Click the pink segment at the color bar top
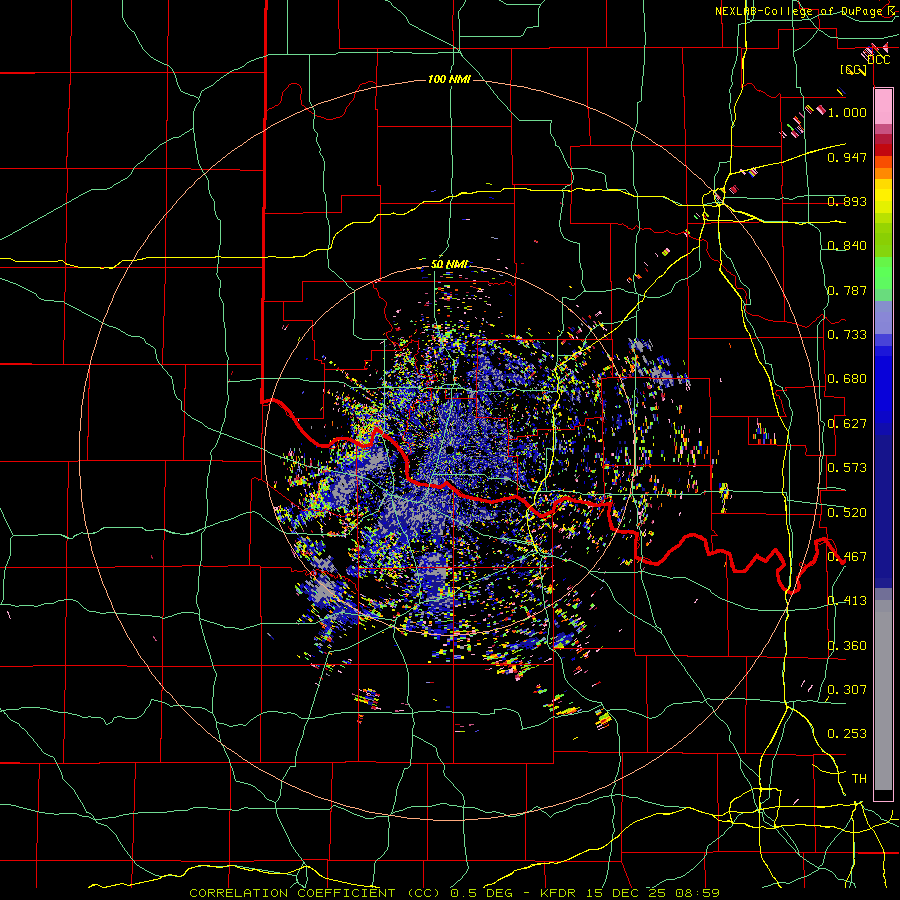The width and height of the screenshot is (900, 900). 883,106
